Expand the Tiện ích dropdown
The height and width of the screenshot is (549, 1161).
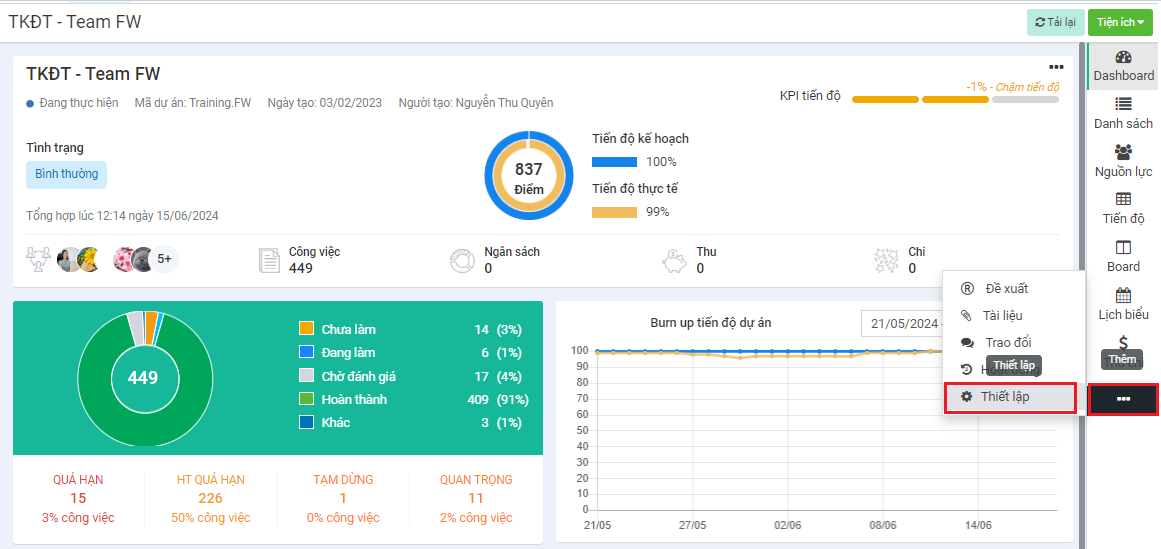1119,22
